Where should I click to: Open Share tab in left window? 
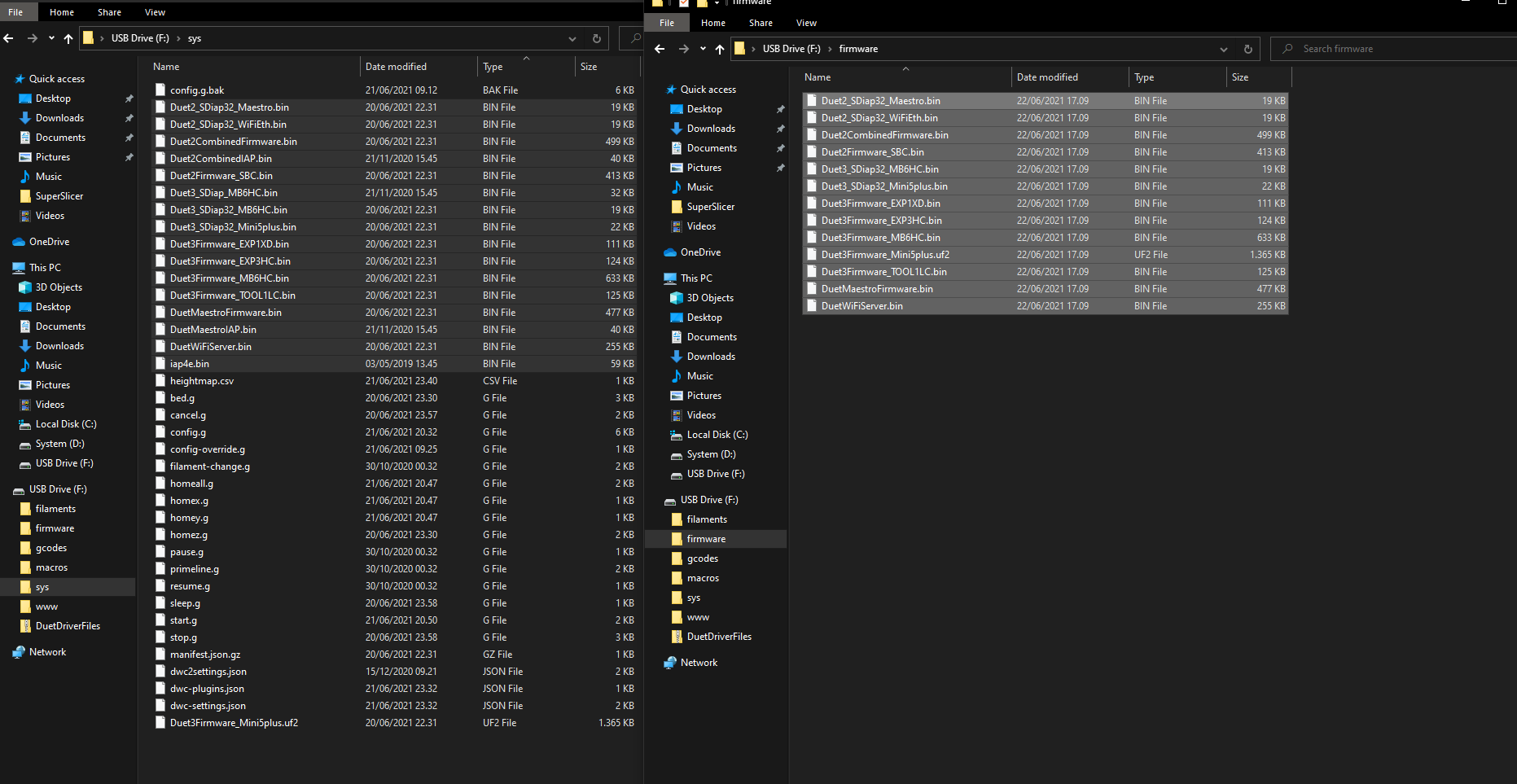tap(109, 12)
